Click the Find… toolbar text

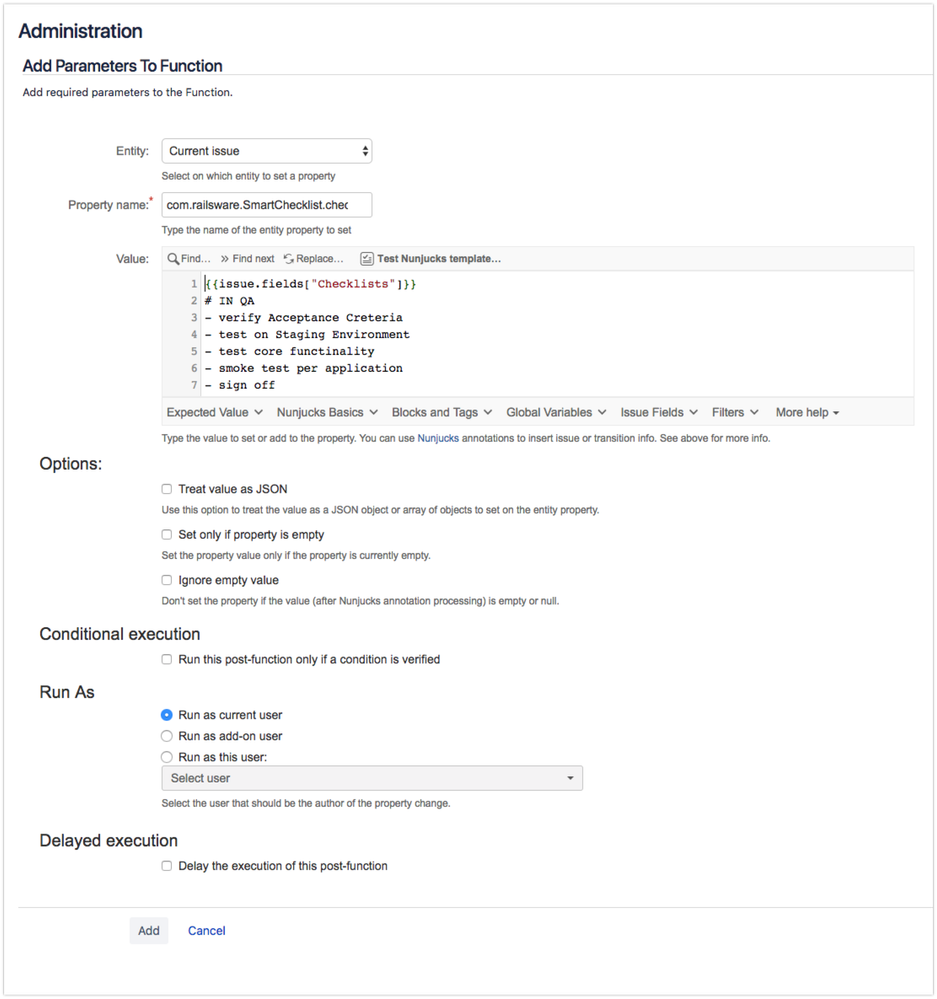tap(196, 259)
